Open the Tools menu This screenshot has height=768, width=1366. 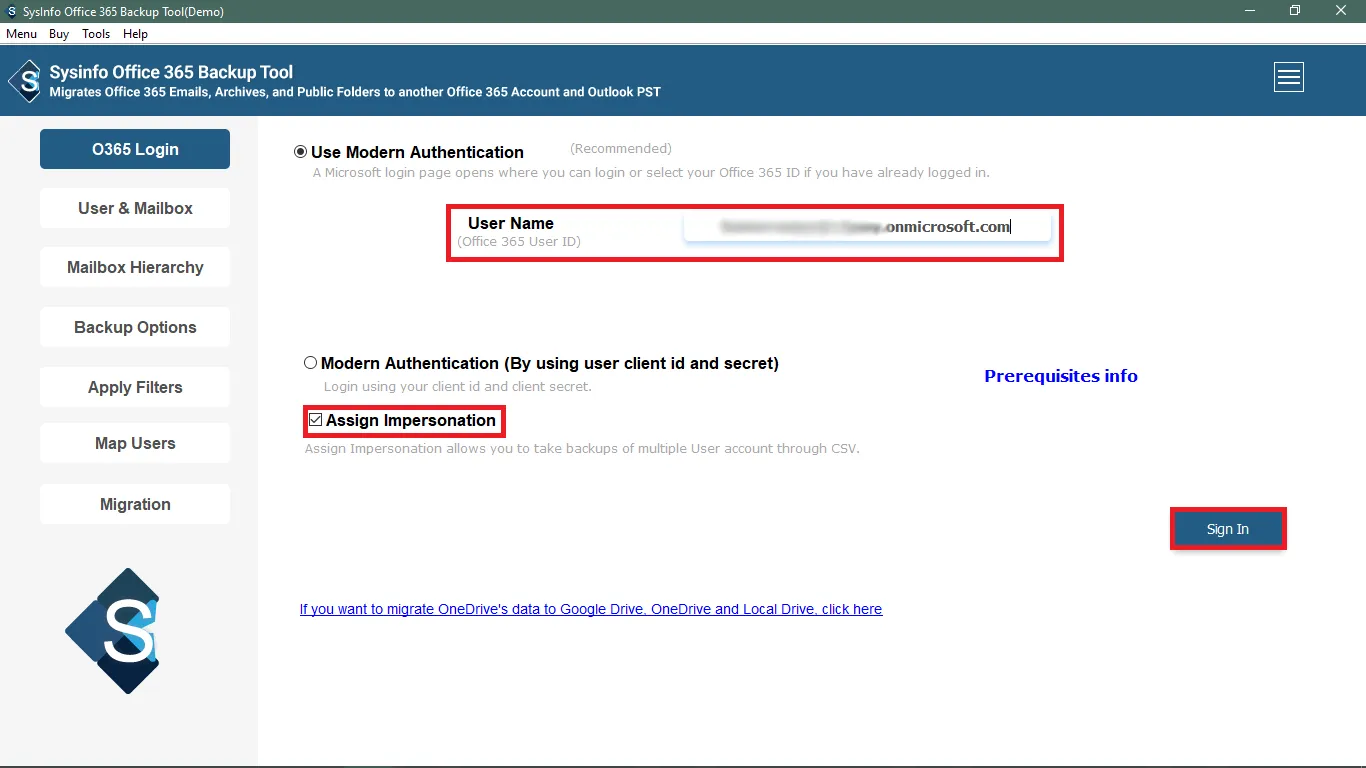pyautogui.click(x=96, y=34)
